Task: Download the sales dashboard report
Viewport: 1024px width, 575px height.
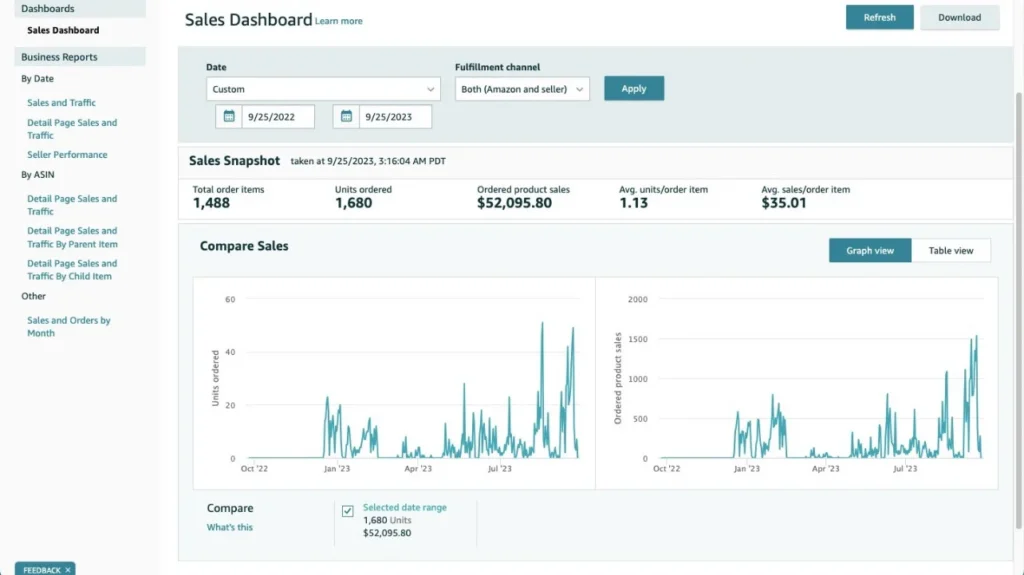Action: (959, 18)
